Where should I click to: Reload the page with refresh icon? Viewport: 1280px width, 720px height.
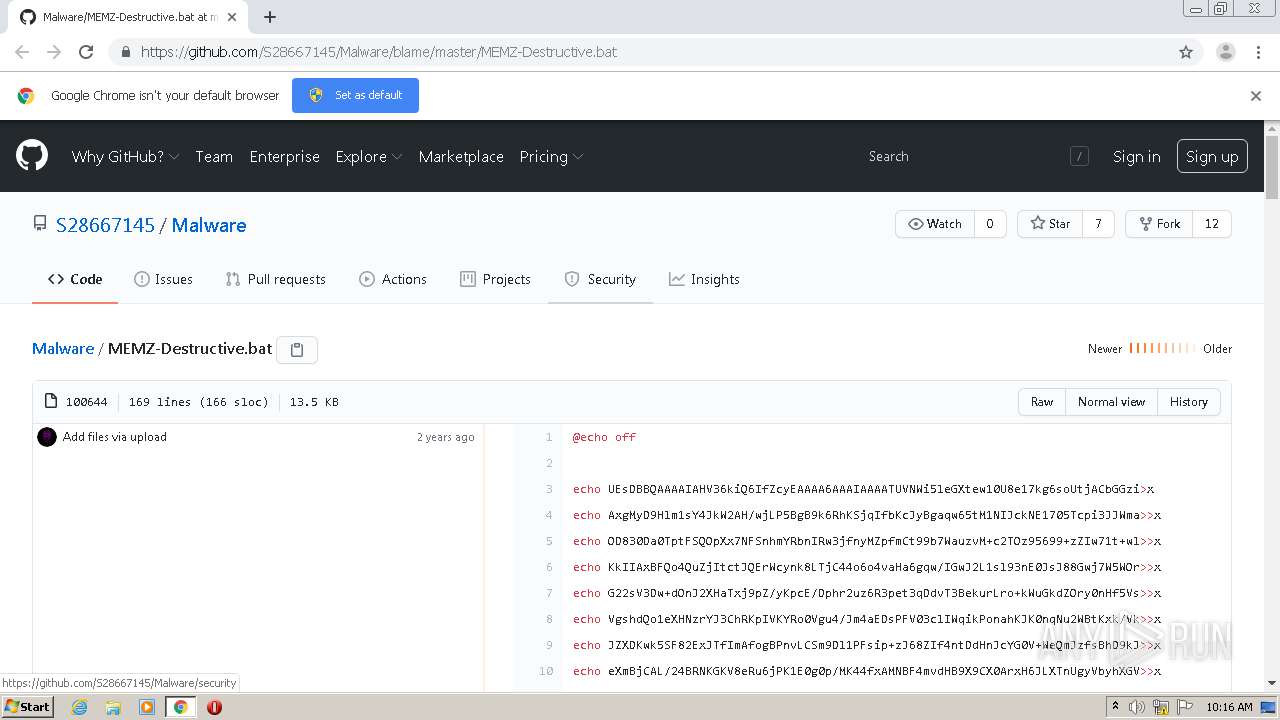tap(86, 52)
